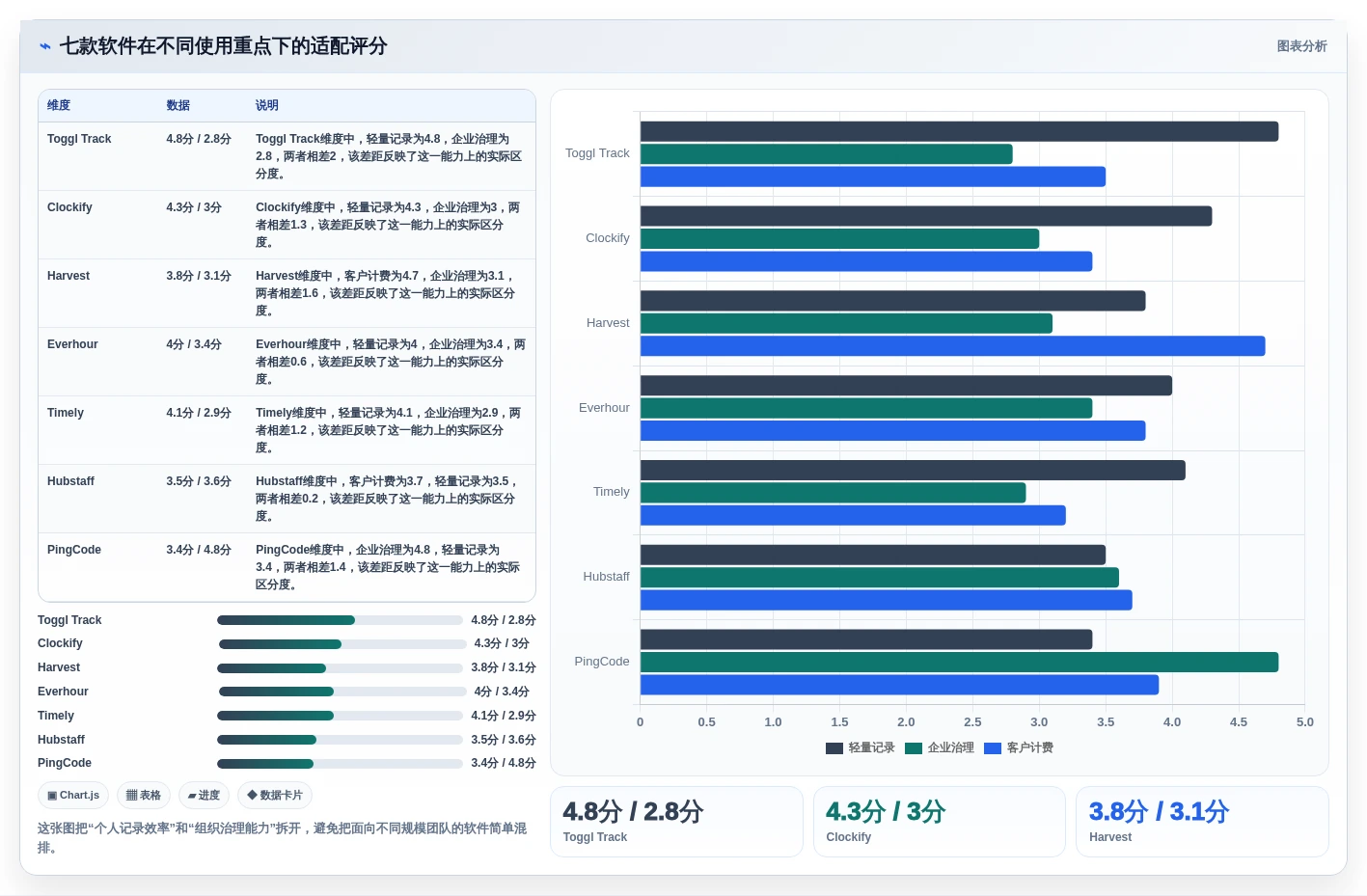1367x896 pixels.
Task: Open the Toggl Track summary card
Action: pos(676,822)
